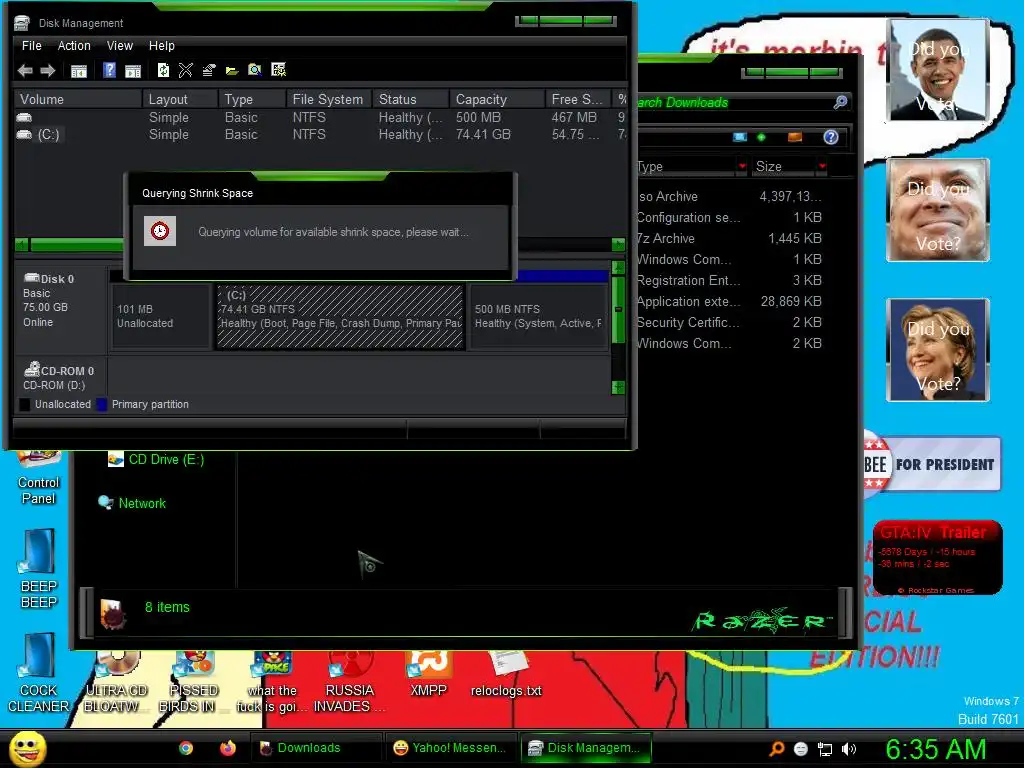Open Help via blue question mark toolbar icon
The image size is (1024, 768).
point(109,70)
